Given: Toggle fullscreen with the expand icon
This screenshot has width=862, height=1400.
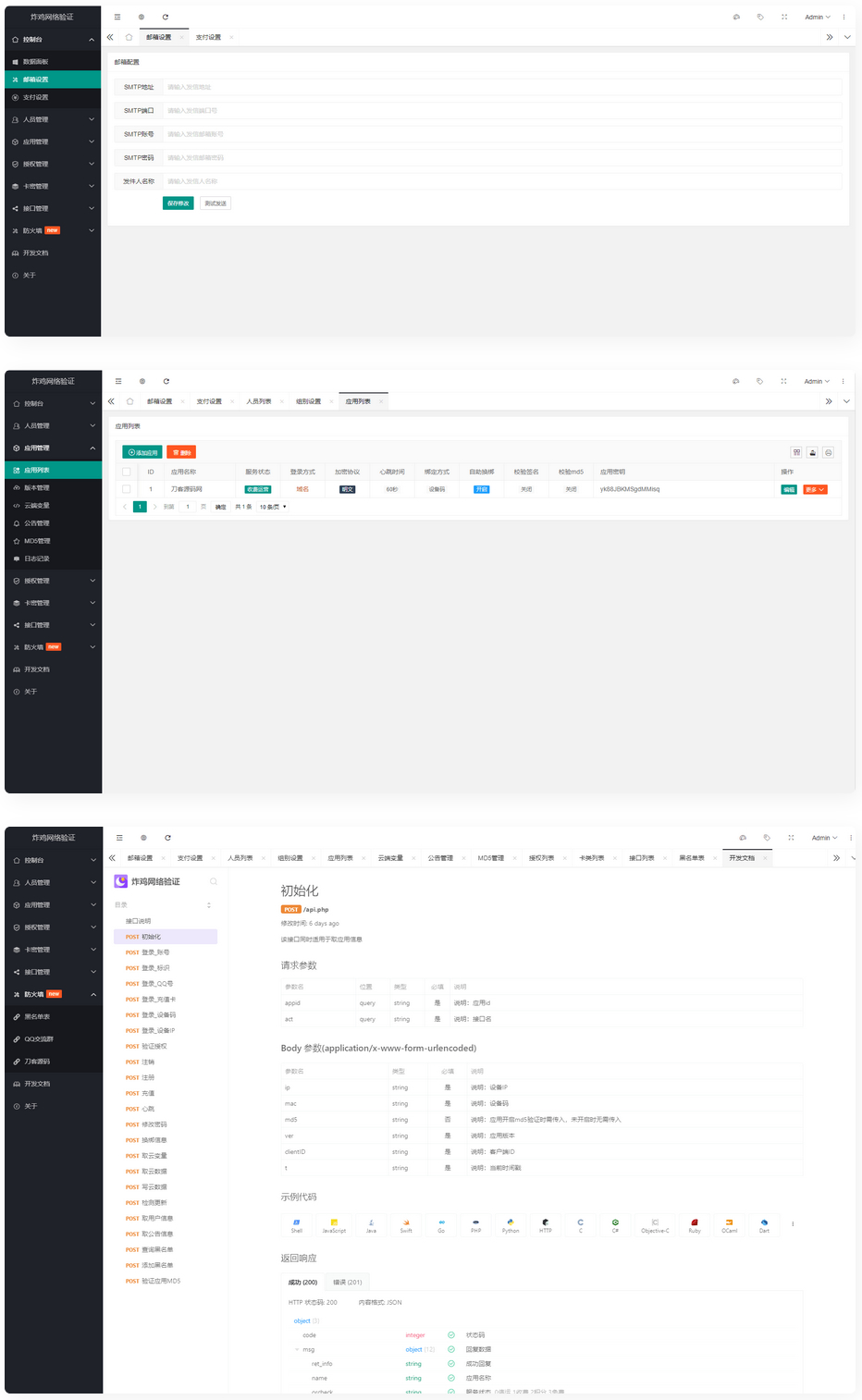Looking at the screenshot, I should (784, 17).
